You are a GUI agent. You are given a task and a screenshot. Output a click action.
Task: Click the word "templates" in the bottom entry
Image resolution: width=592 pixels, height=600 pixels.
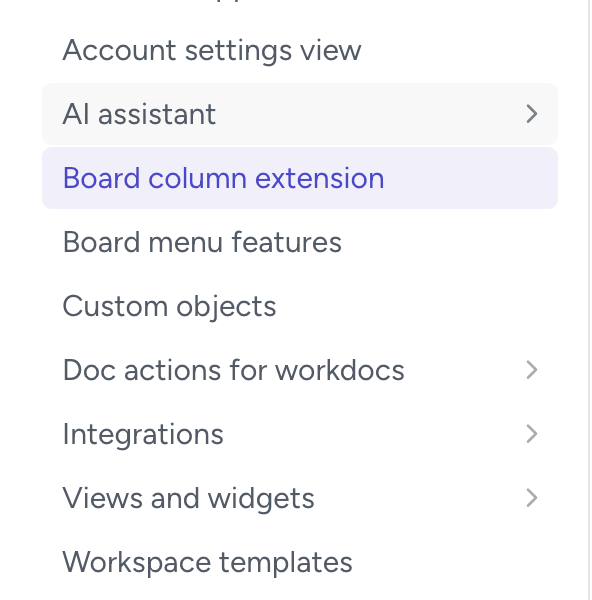[285, 563]
